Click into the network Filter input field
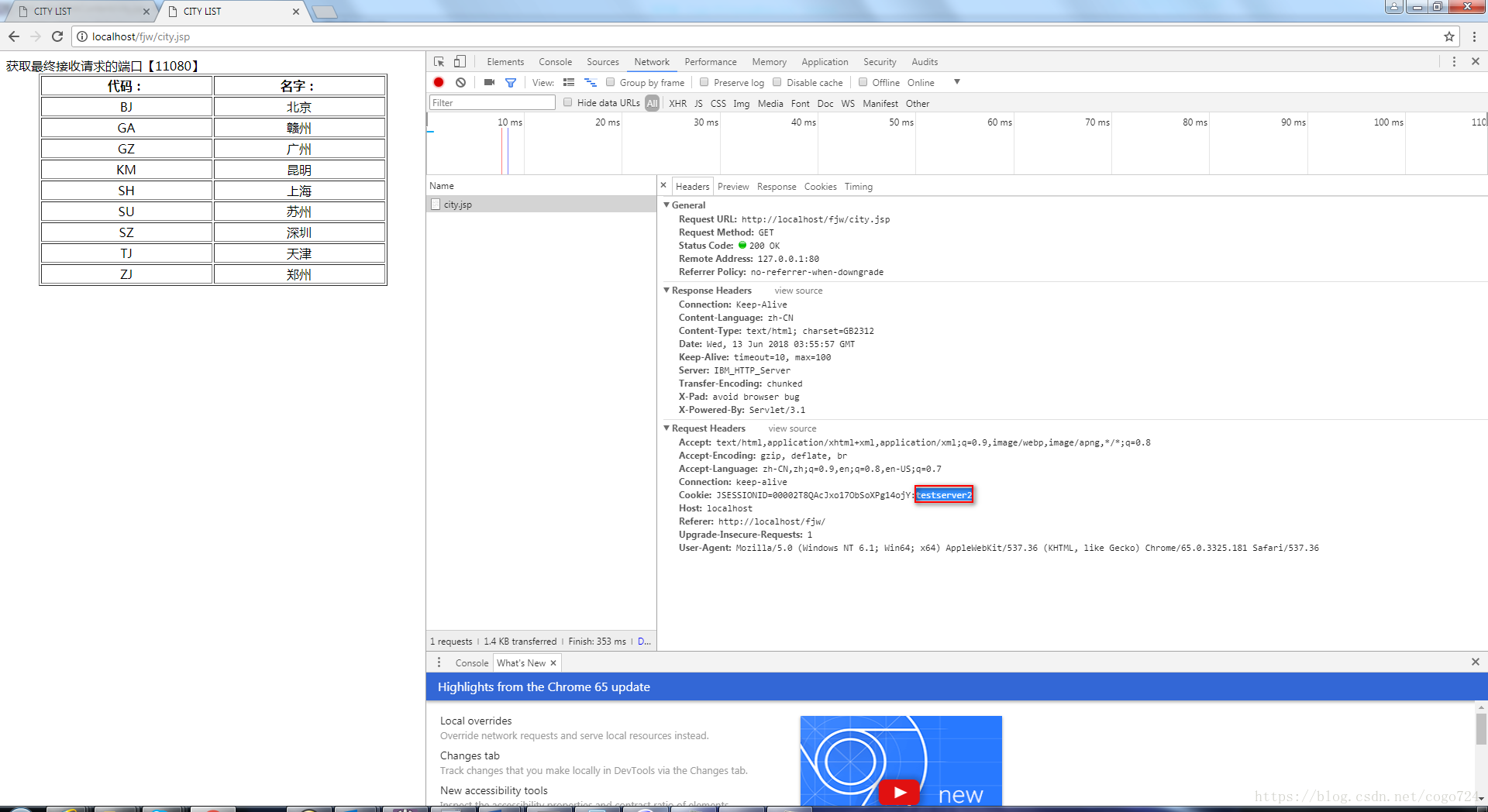Screen dimensions: 1488x812 click(492, 102)
